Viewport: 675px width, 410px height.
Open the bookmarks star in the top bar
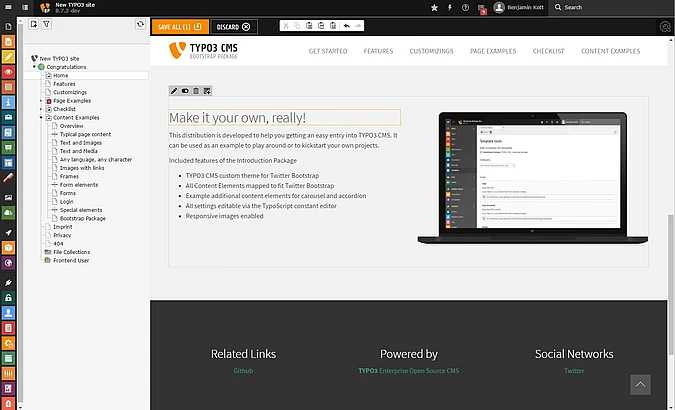[433, 7]
